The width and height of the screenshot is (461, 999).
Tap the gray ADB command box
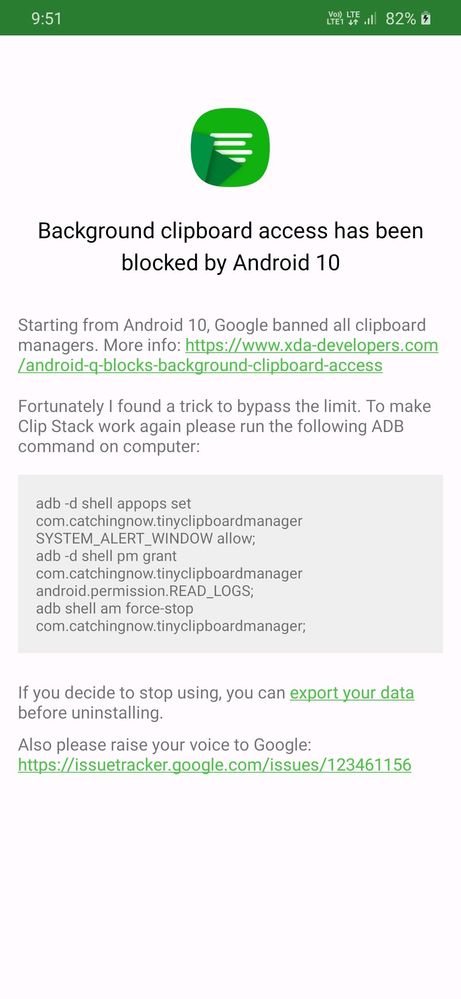[x=230, y=564]
